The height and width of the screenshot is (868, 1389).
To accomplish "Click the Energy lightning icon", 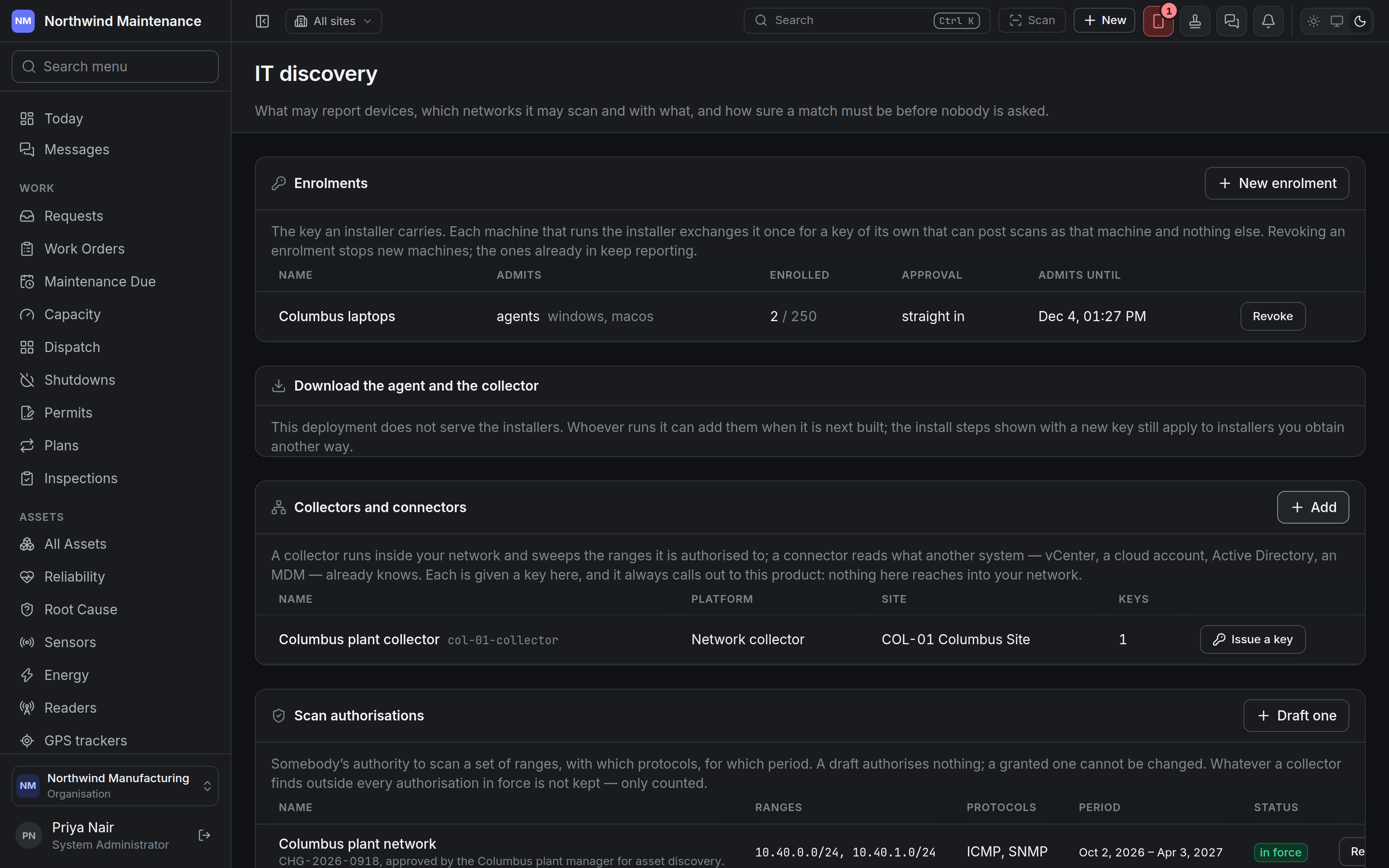I will click(27, 675).
